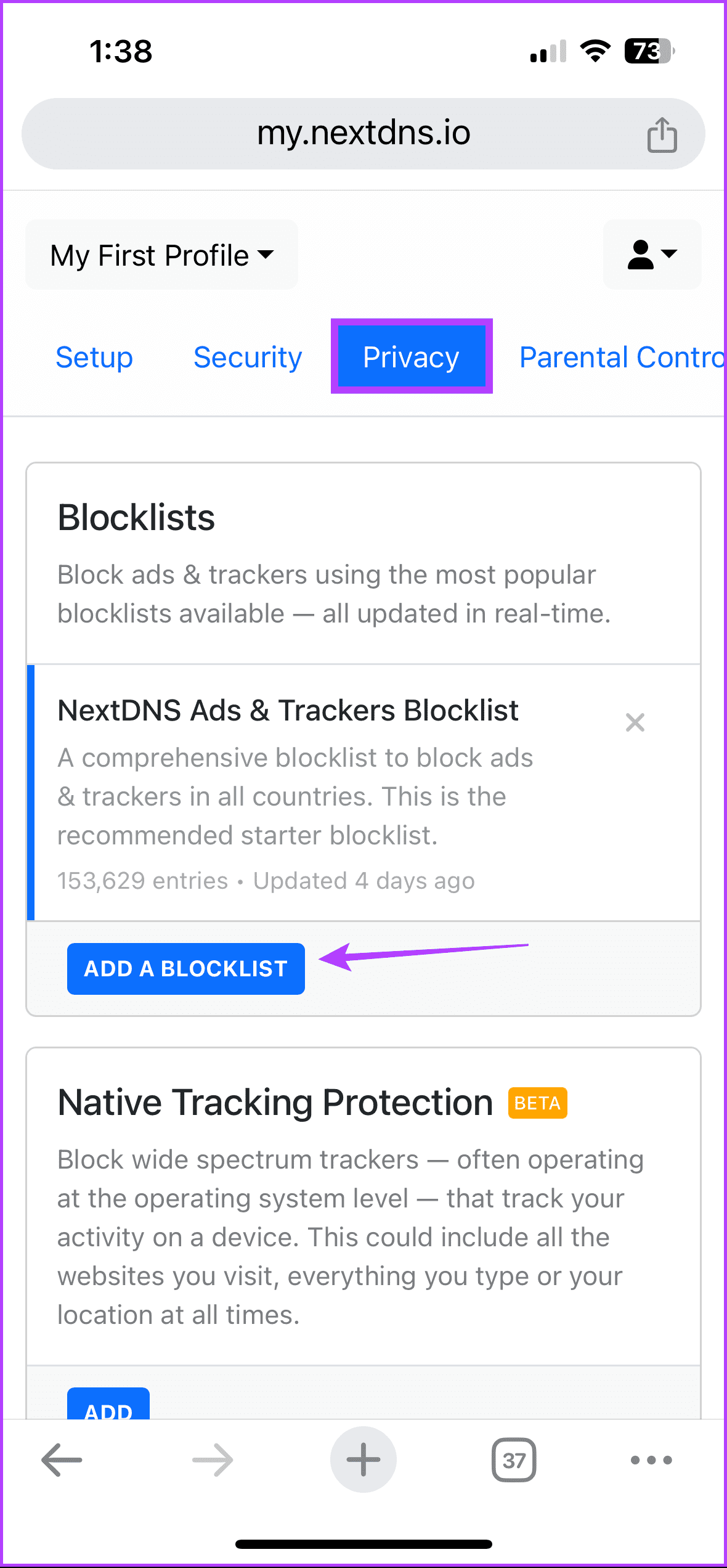The width and height of the screenshot is (727, 1568).
Task: Open the Security tab
Action: [248, 357]
